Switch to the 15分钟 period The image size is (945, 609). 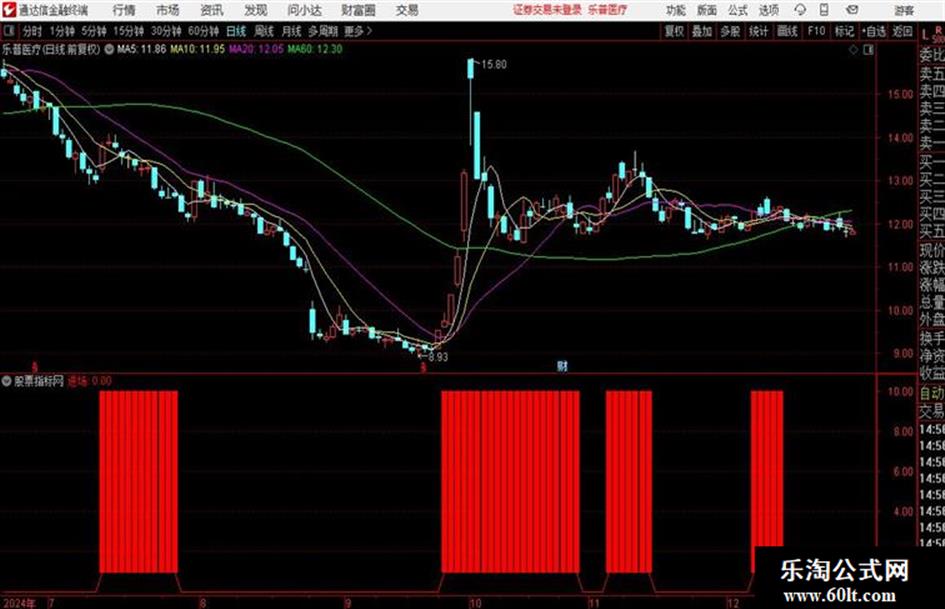(128, 31)
